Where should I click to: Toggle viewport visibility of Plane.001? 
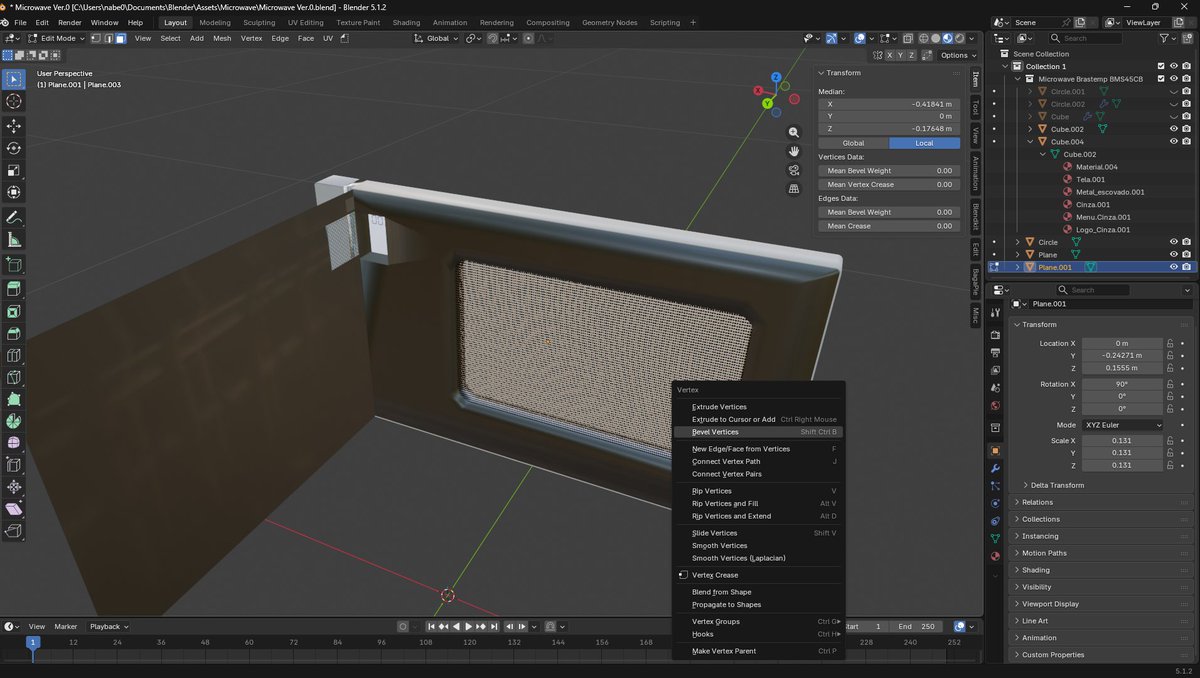click(1174, 267)
